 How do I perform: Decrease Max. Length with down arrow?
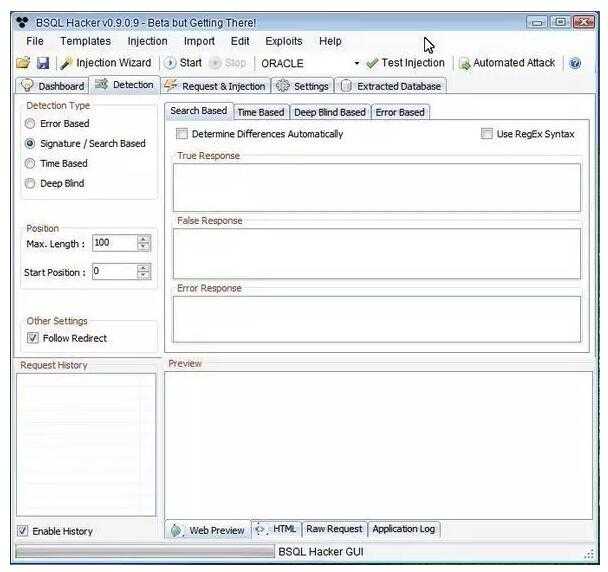pyautogui.click(x=144, y=247)
